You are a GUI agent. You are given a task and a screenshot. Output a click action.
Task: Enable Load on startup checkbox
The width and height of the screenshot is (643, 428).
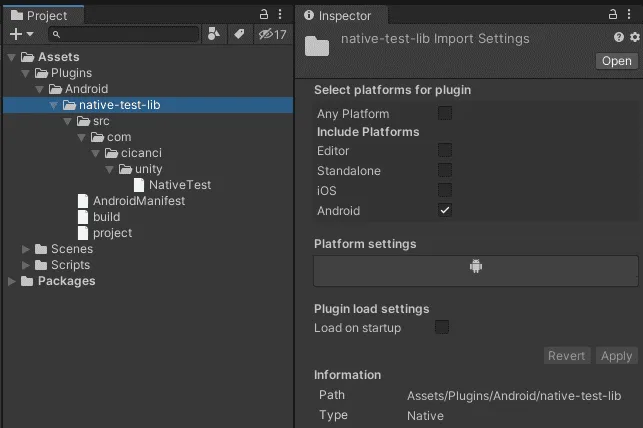[x=442, y=327]
